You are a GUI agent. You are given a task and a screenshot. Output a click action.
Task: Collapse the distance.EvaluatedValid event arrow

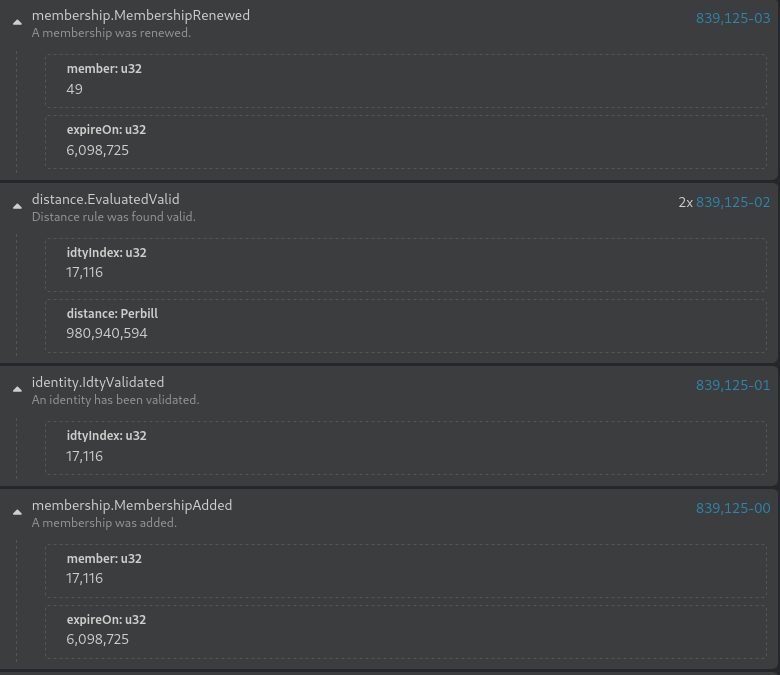17,206
